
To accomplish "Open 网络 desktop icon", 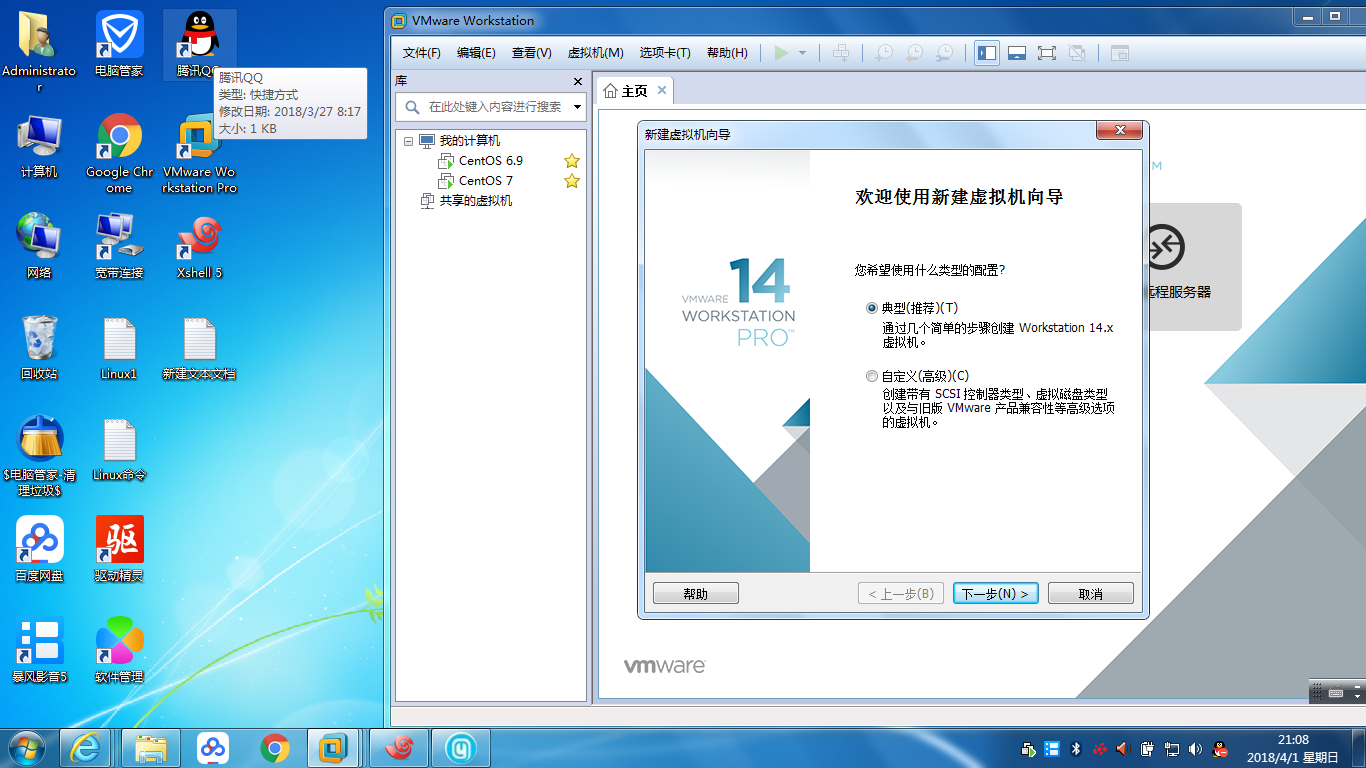I will click(x=39, y=246).
